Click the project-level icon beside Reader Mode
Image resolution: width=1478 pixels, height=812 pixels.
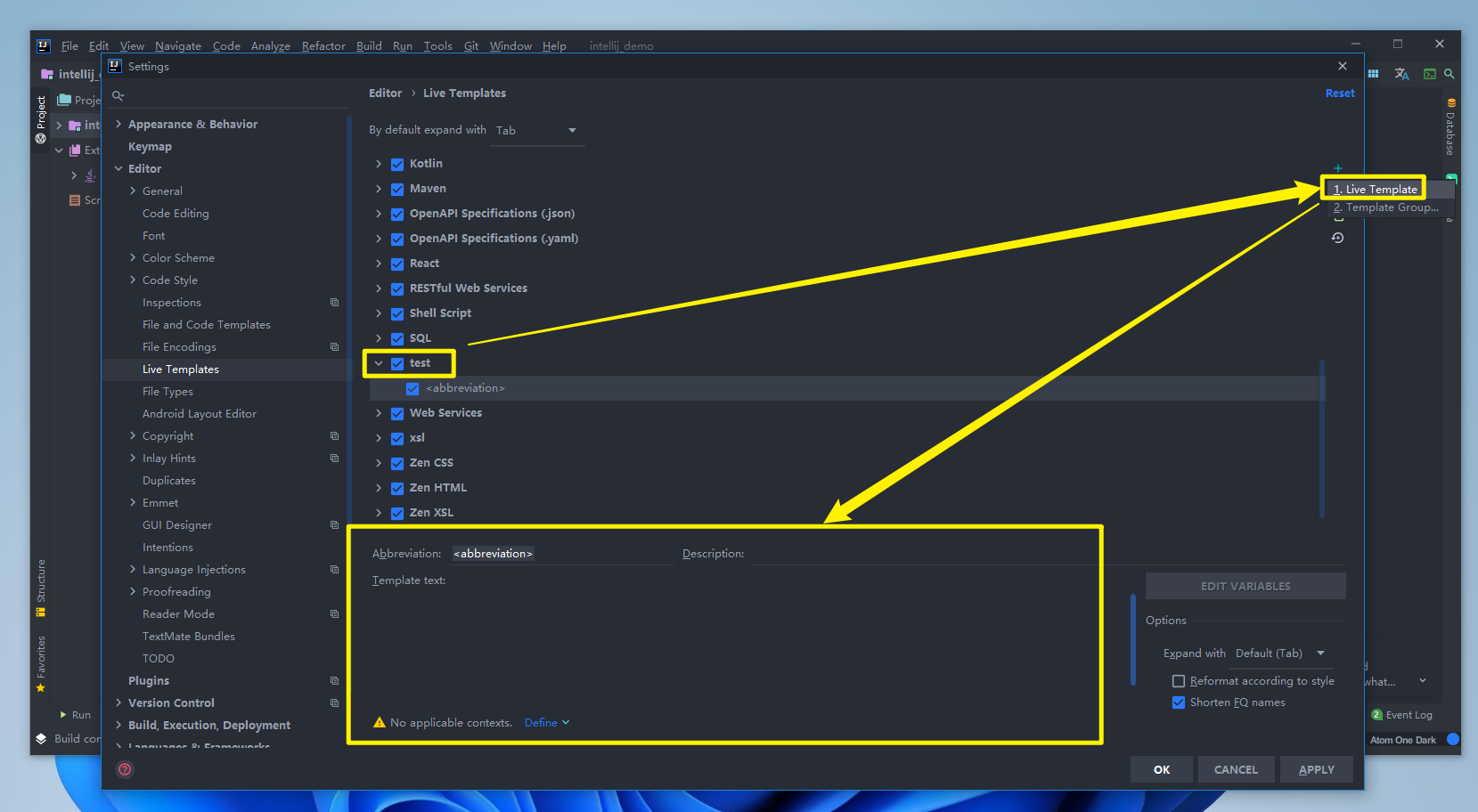[334, 613]
